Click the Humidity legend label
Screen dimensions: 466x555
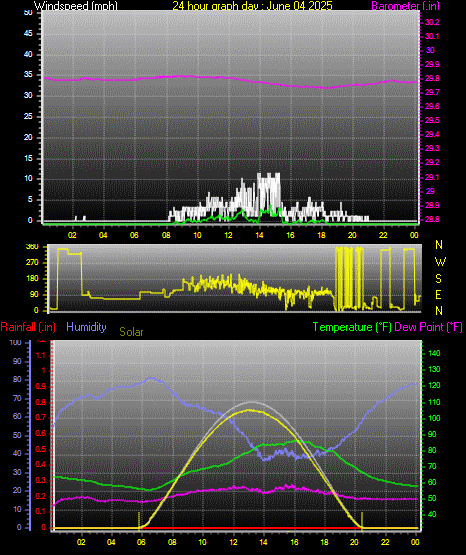point(86,327)
